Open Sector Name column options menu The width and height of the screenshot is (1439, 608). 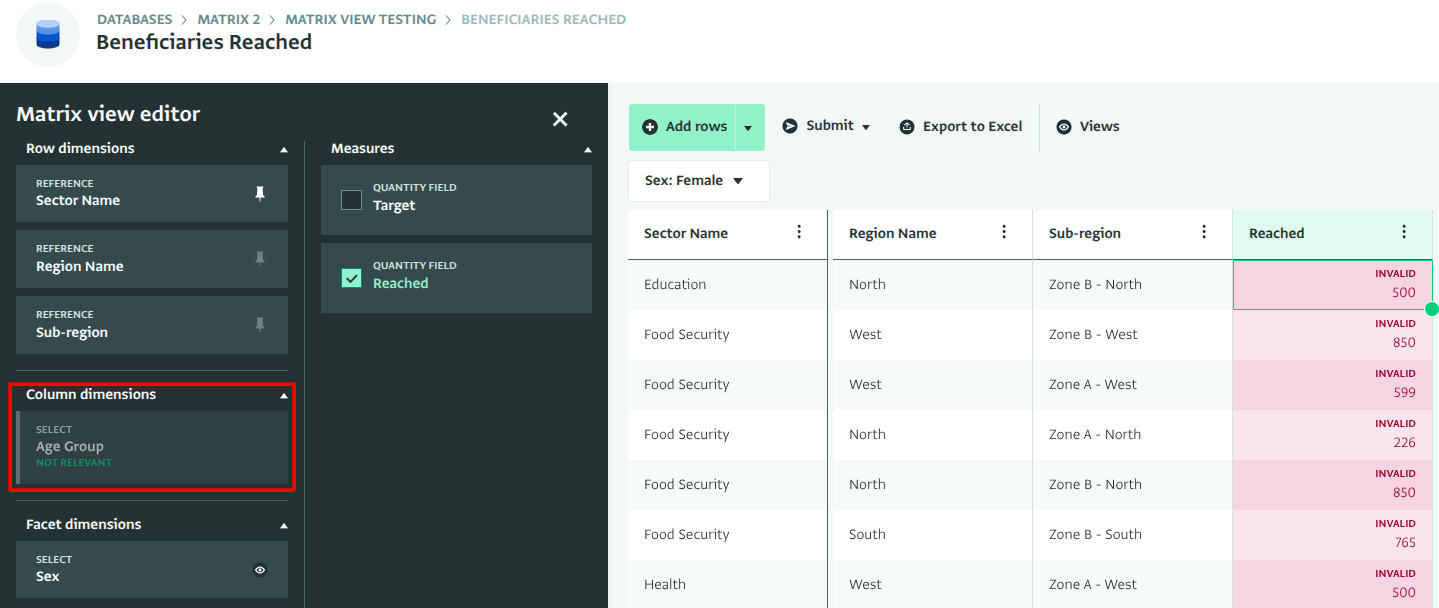tap(799, 232)
